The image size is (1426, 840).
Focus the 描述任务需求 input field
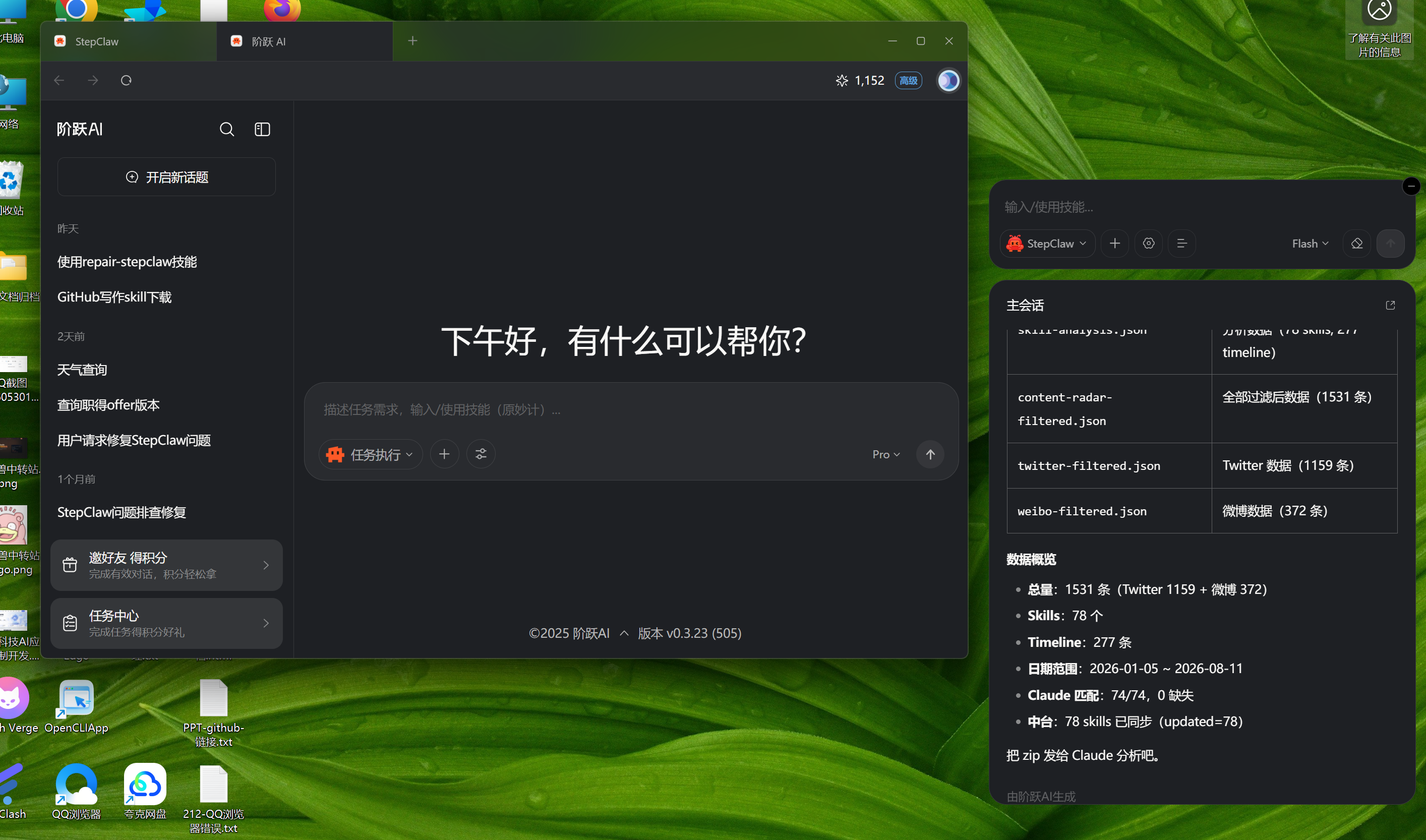pos(631,409)
